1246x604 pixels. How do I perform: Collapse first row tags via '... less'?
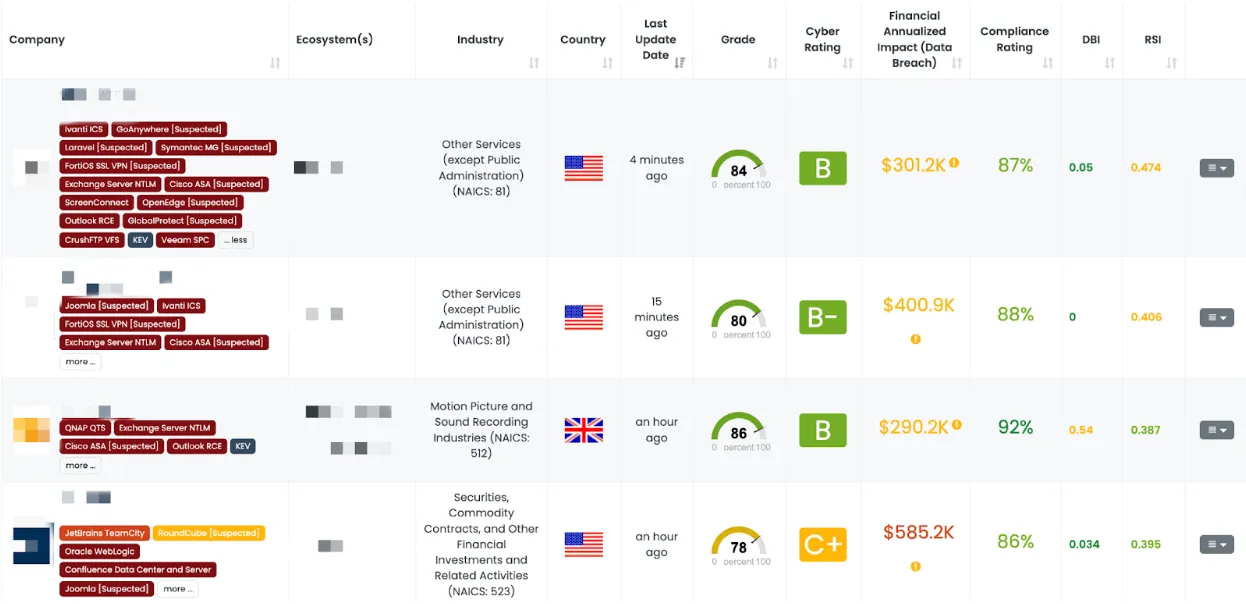point(236,239)
